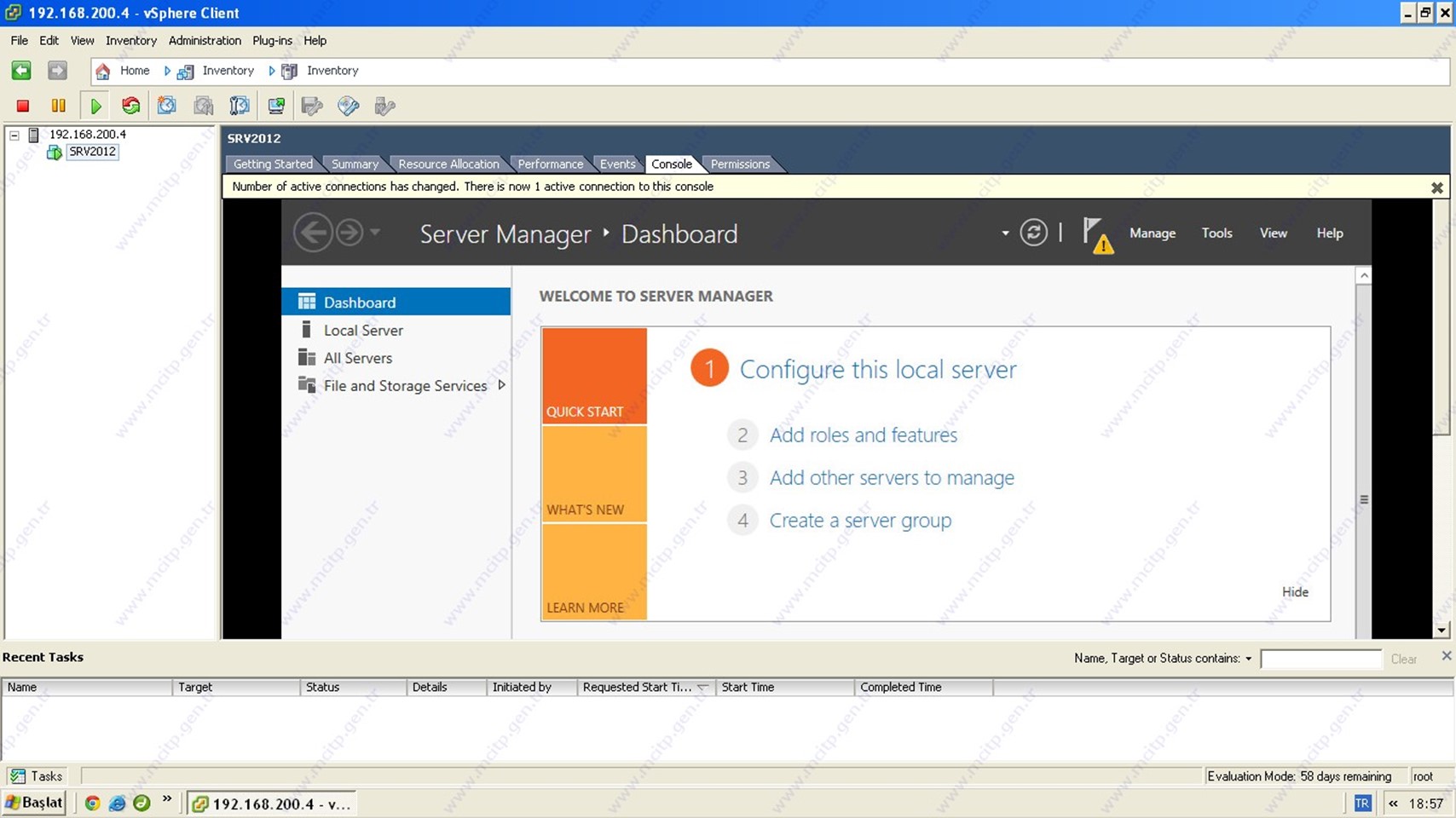Select the What's New tile

pyautogui.click(x=594, y=474)
